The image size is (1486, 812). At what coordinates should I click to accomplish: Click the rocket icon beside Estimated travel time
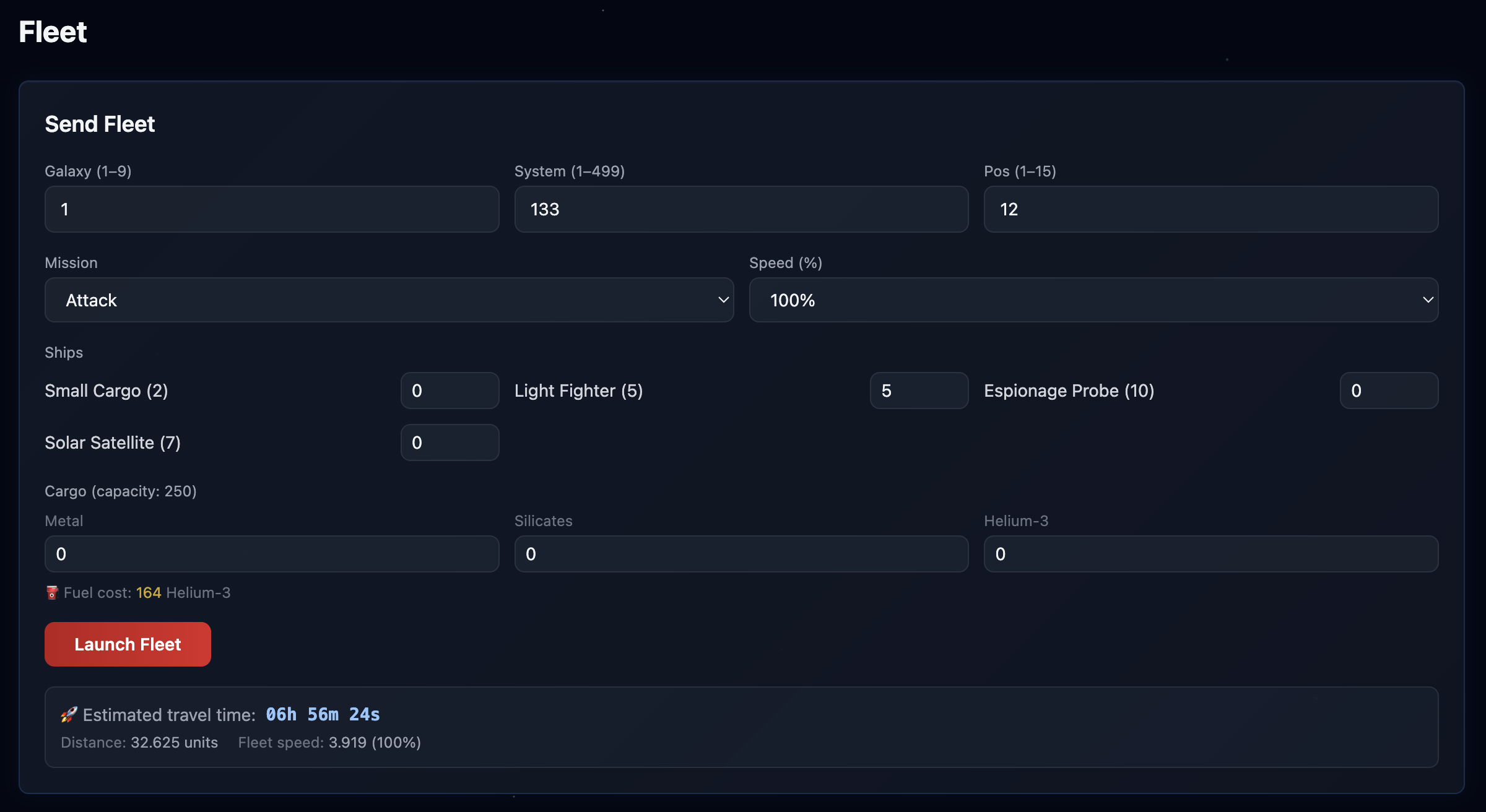coord(69,715)
